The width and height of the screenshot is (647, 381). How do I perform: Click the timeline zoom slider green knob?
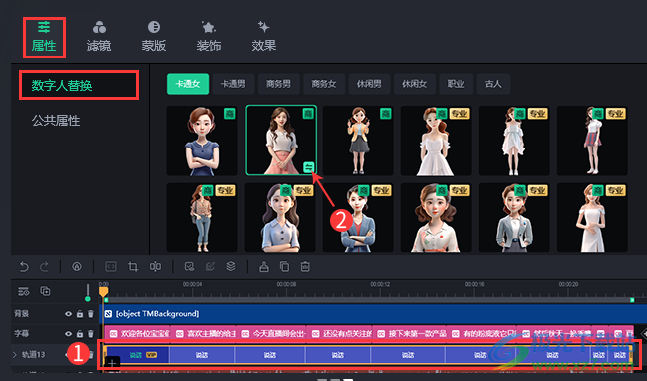pyautogui.click(x=87, y=298)
